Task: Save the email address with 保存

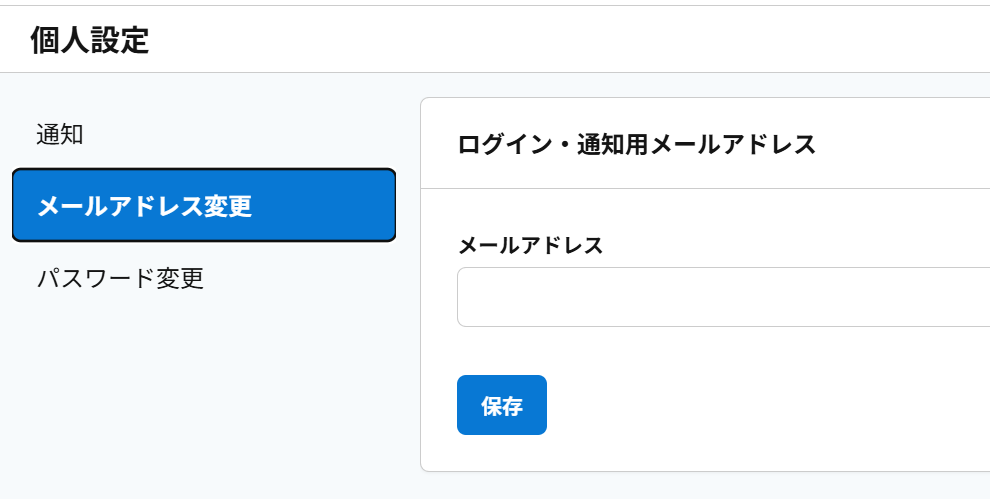Action: coord(502,405)
